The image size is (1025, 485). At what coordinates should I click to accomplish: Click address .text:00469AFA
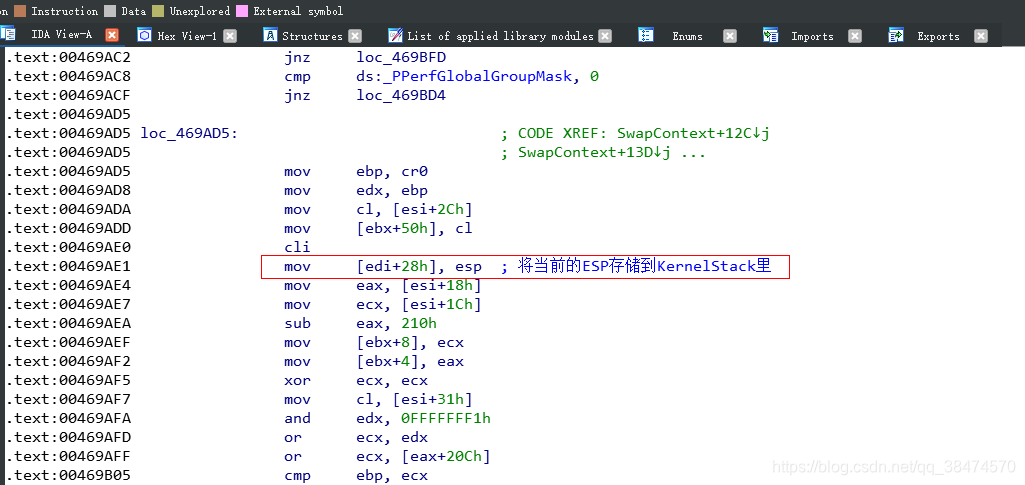pos(69,418)
